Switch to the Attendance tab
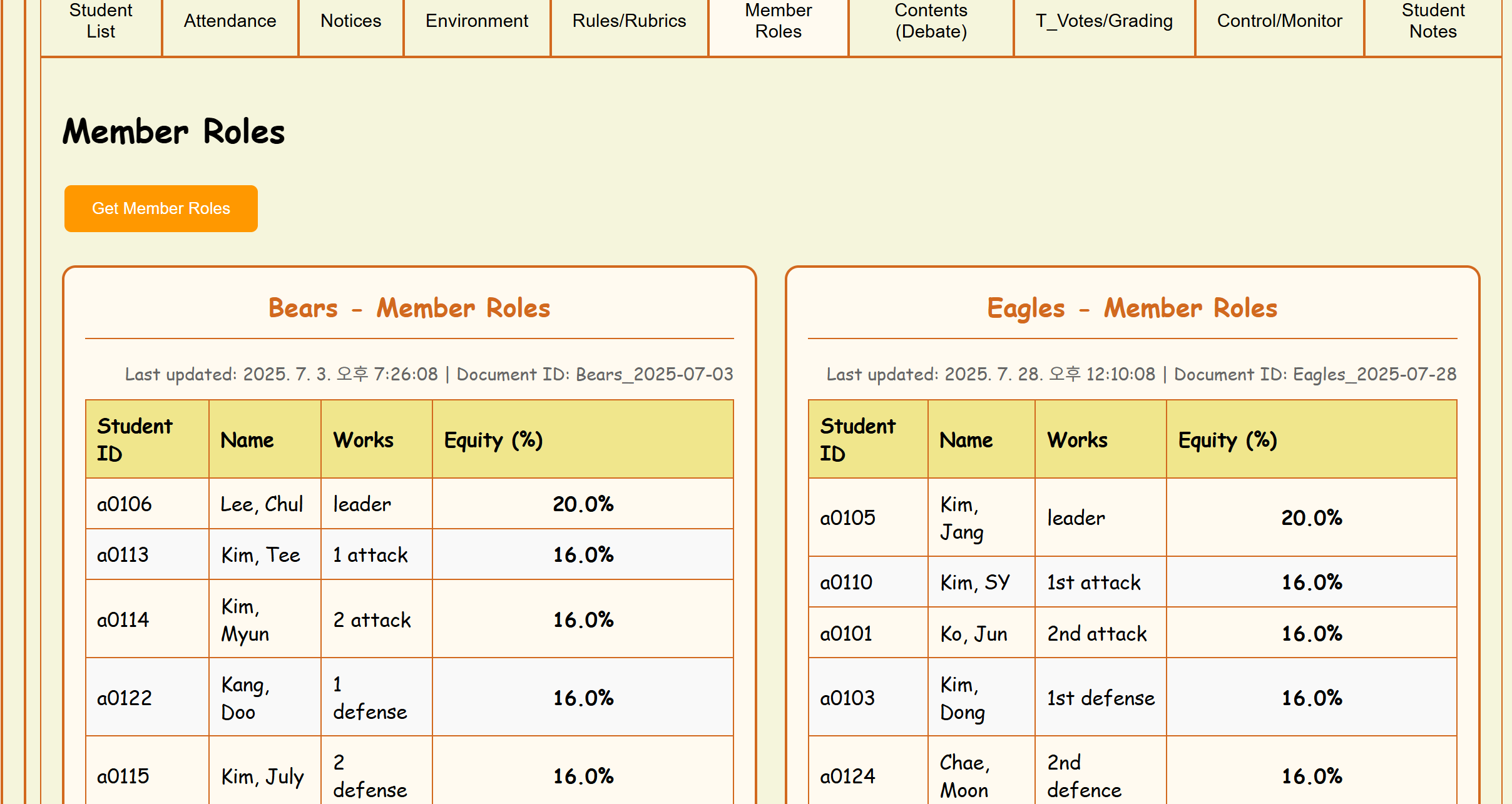This screenshot has width=1512, height=804. tap(230, 21)
